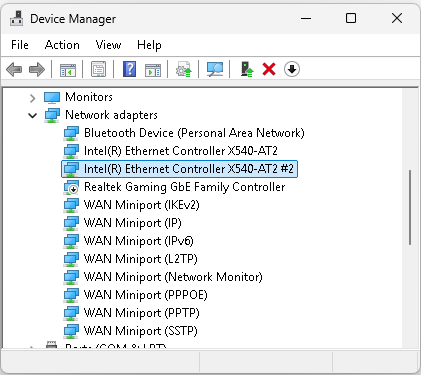The height and width of the screenshot is (375, 421).
Task: Click the Back arrow toolbar button
Action: 14,70
